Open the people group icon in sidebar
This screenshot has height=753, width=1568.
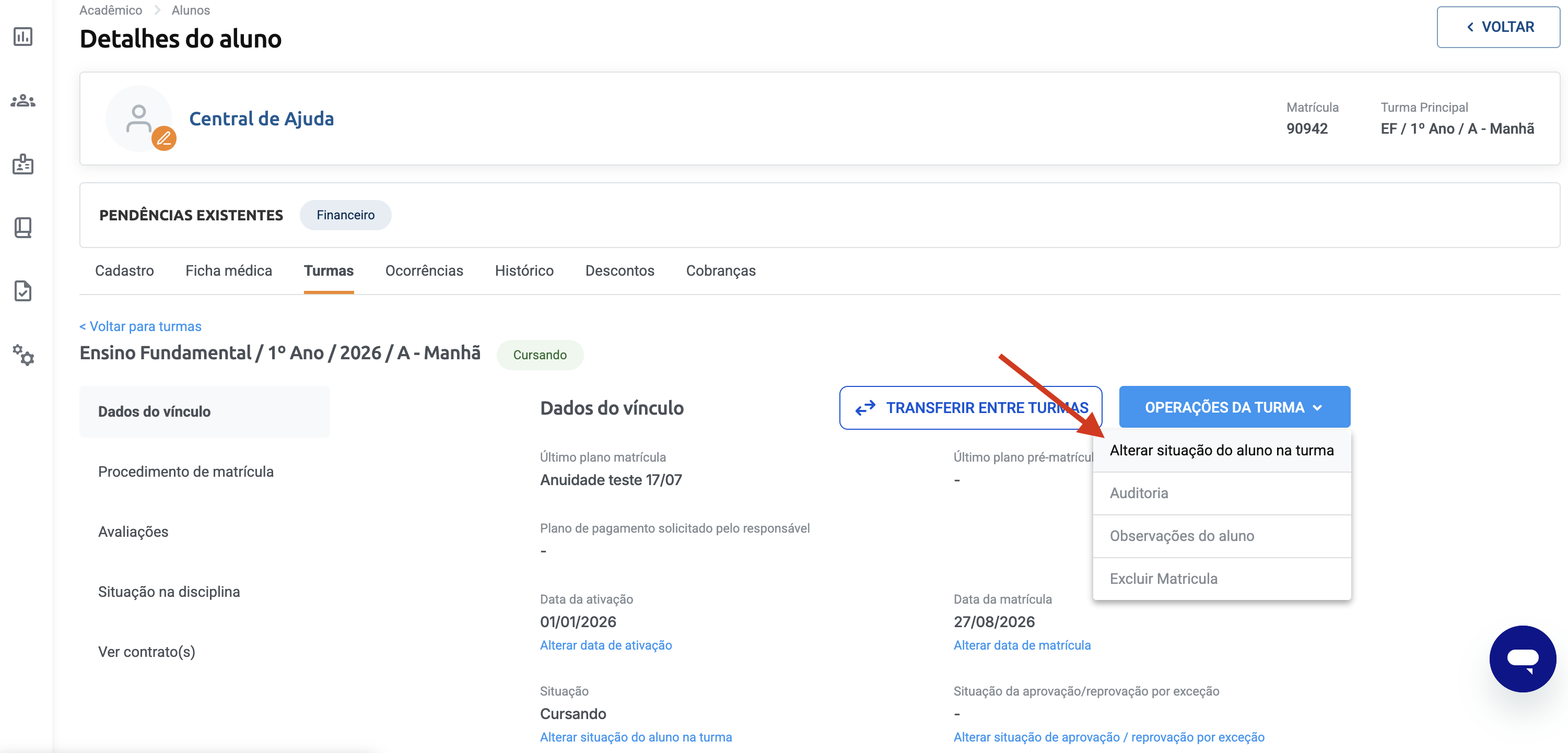pos(23,100)
